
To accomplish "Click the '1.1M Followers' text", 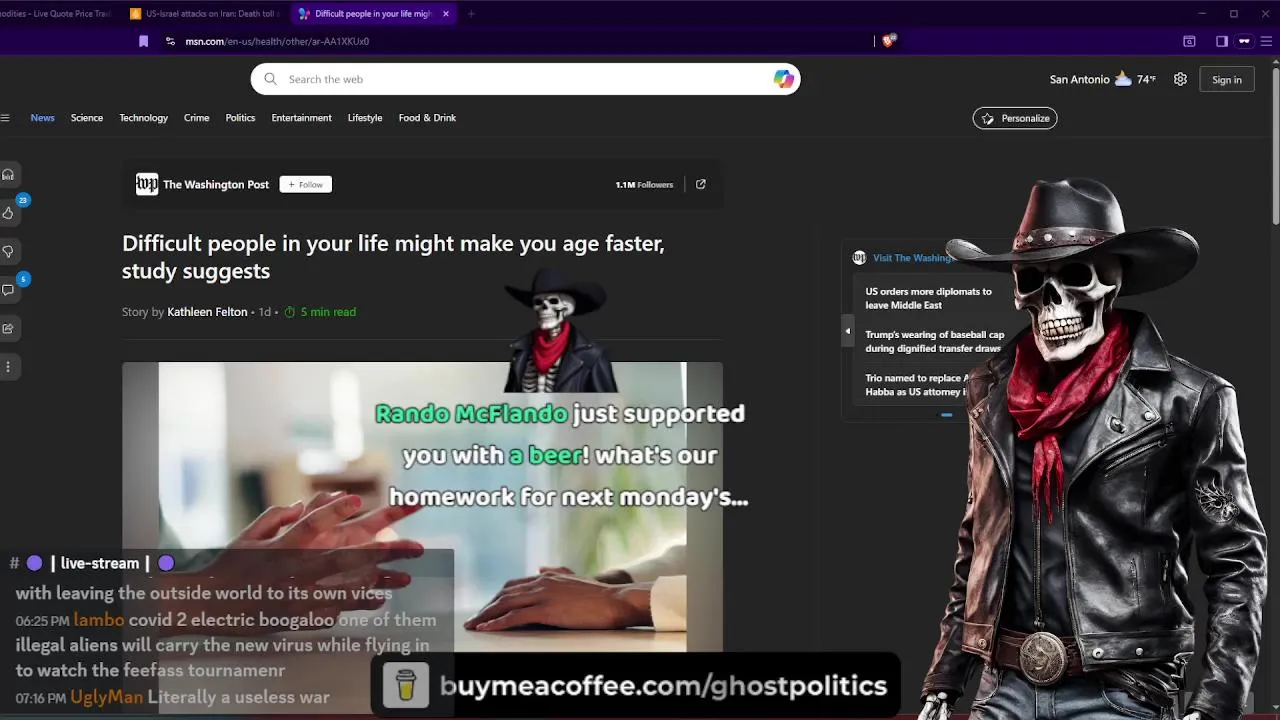I will coord(644,184).
